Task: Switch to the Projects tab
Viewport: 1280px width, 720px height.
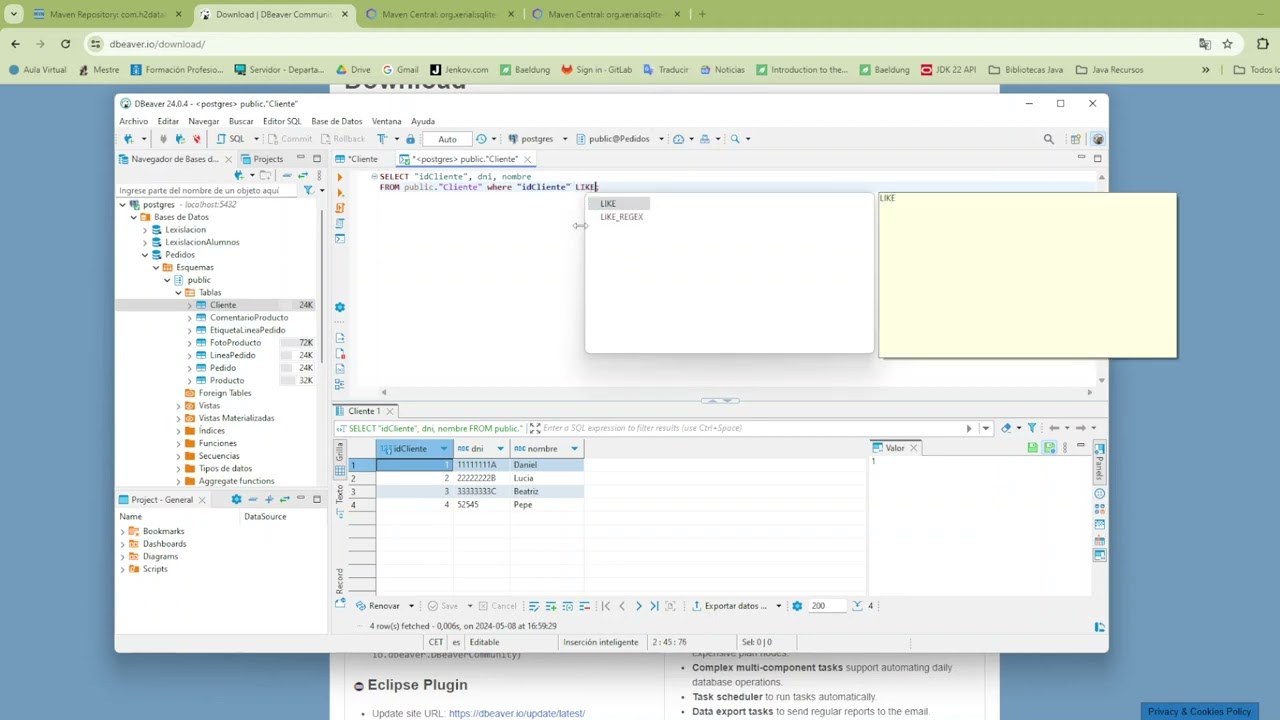Action: (261, 159)
